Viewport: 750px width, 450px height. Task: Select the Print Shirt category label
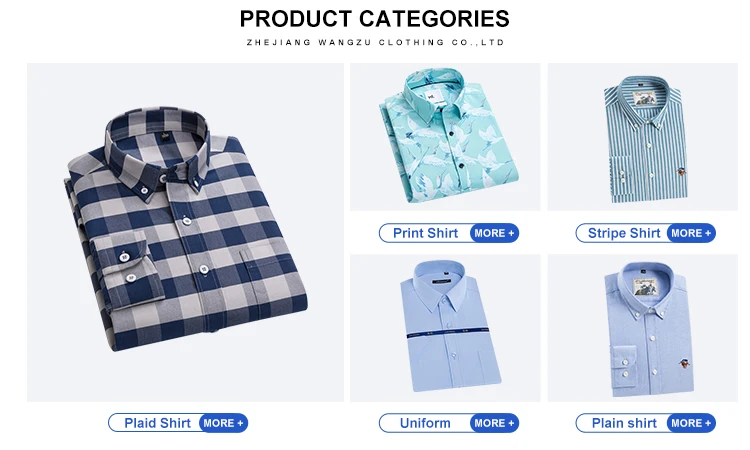click(425, 233)
